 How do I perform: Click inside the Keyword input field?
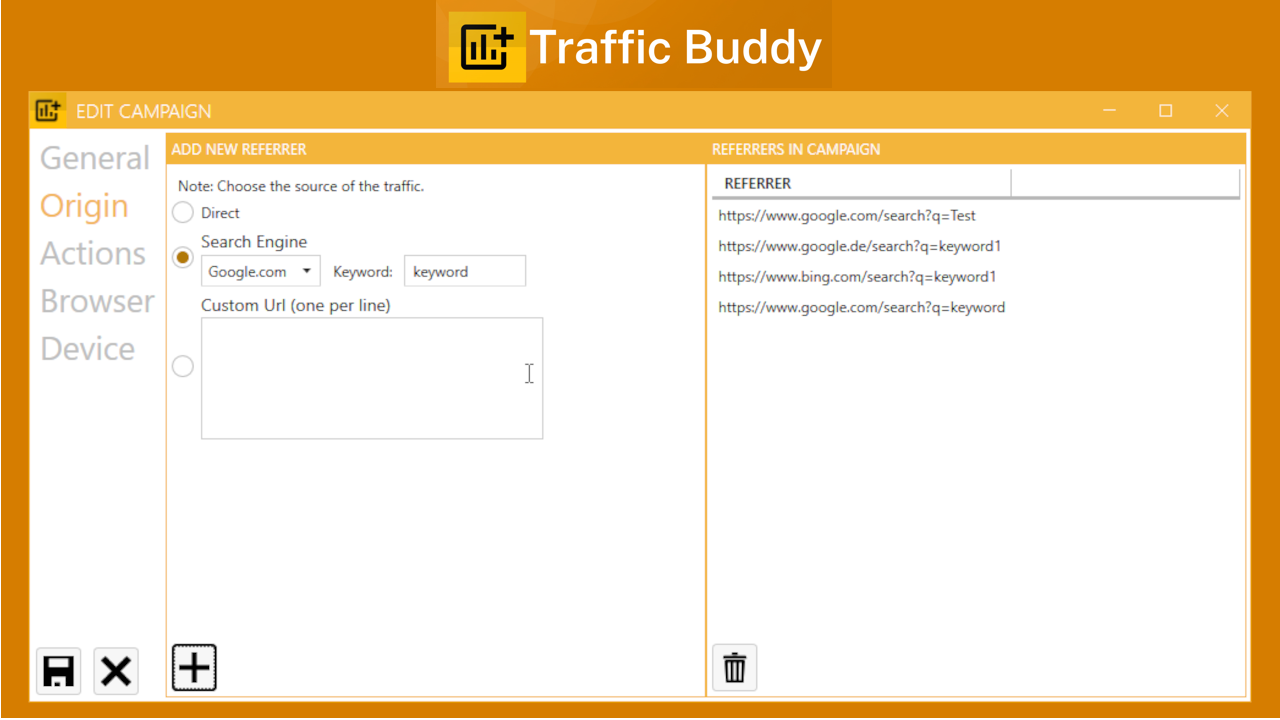click(x=464, y=271)
